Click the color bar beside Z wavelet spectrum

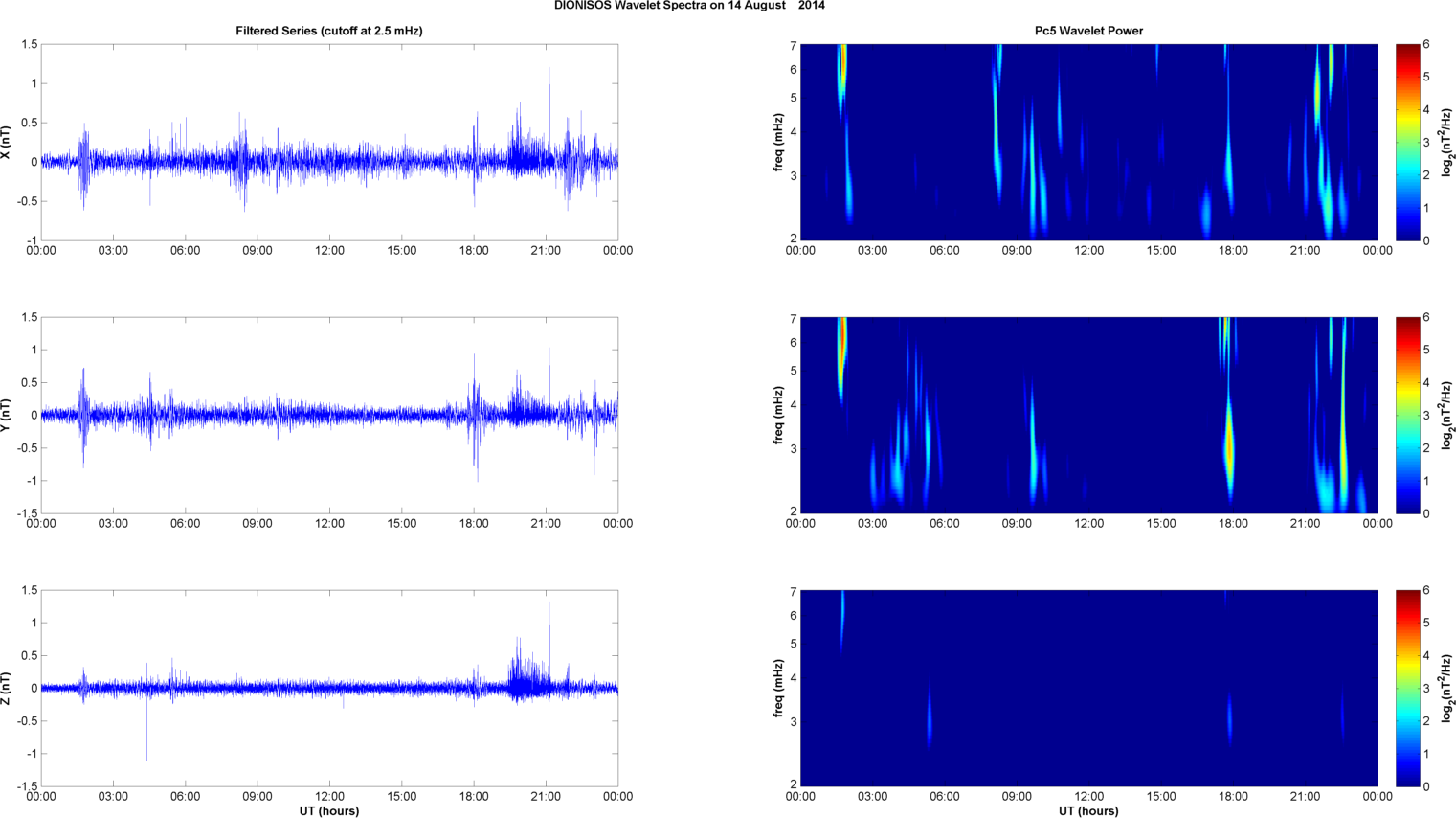click(x=1407, y=688)
